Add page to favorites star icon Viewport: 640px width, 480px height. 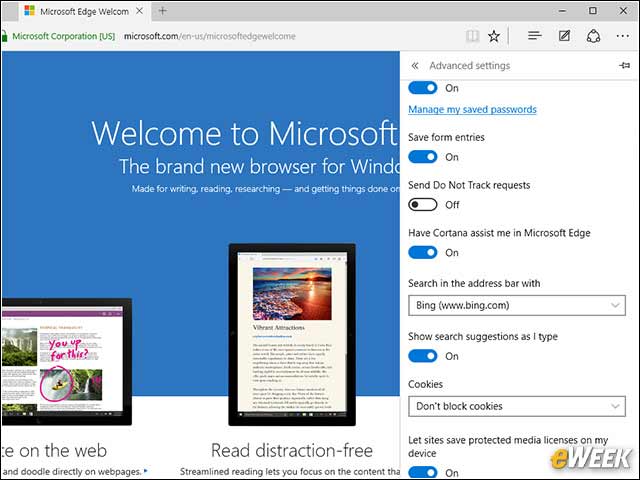(494, 36)
